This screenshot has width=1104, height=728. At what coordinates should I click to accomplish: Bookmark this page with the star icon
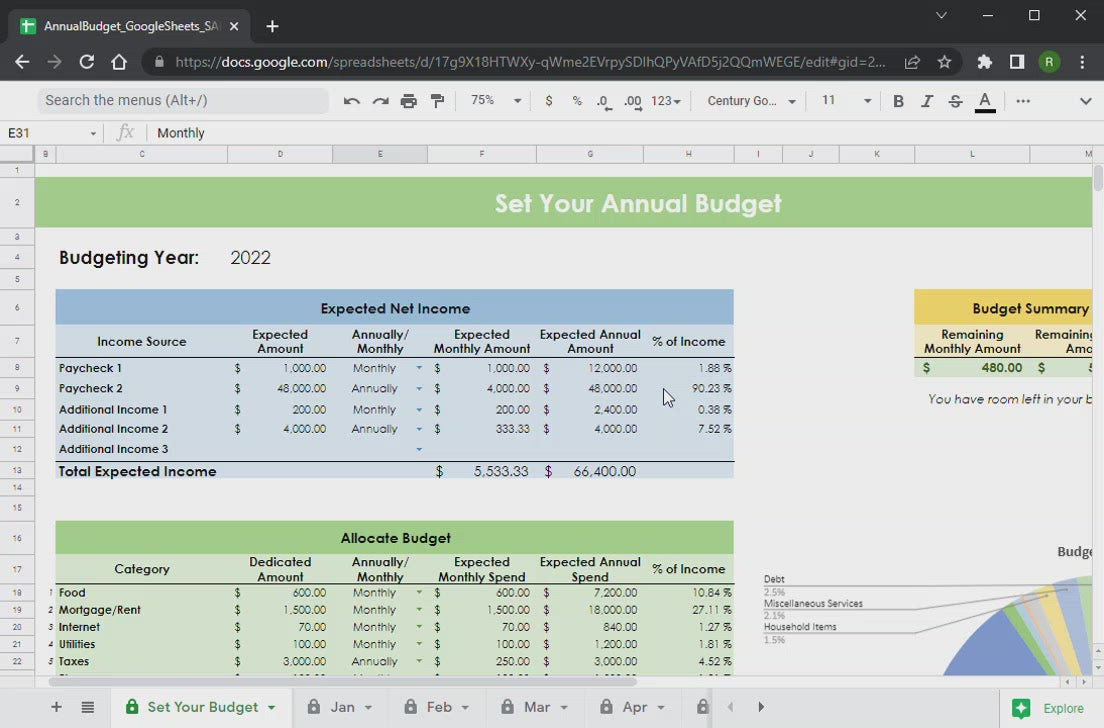click(944, 62)
